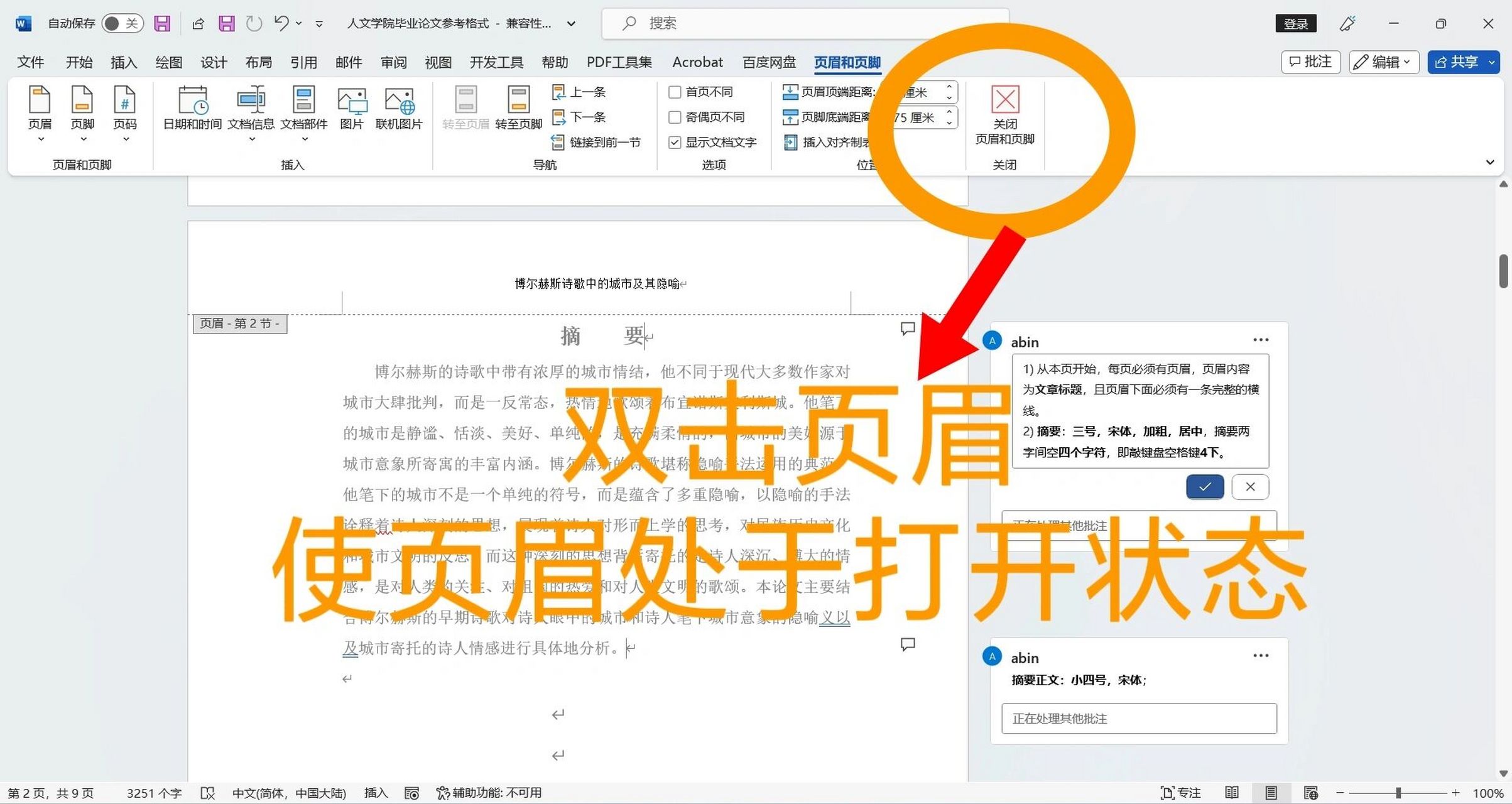Insert 联机图片 into the header

400,113
